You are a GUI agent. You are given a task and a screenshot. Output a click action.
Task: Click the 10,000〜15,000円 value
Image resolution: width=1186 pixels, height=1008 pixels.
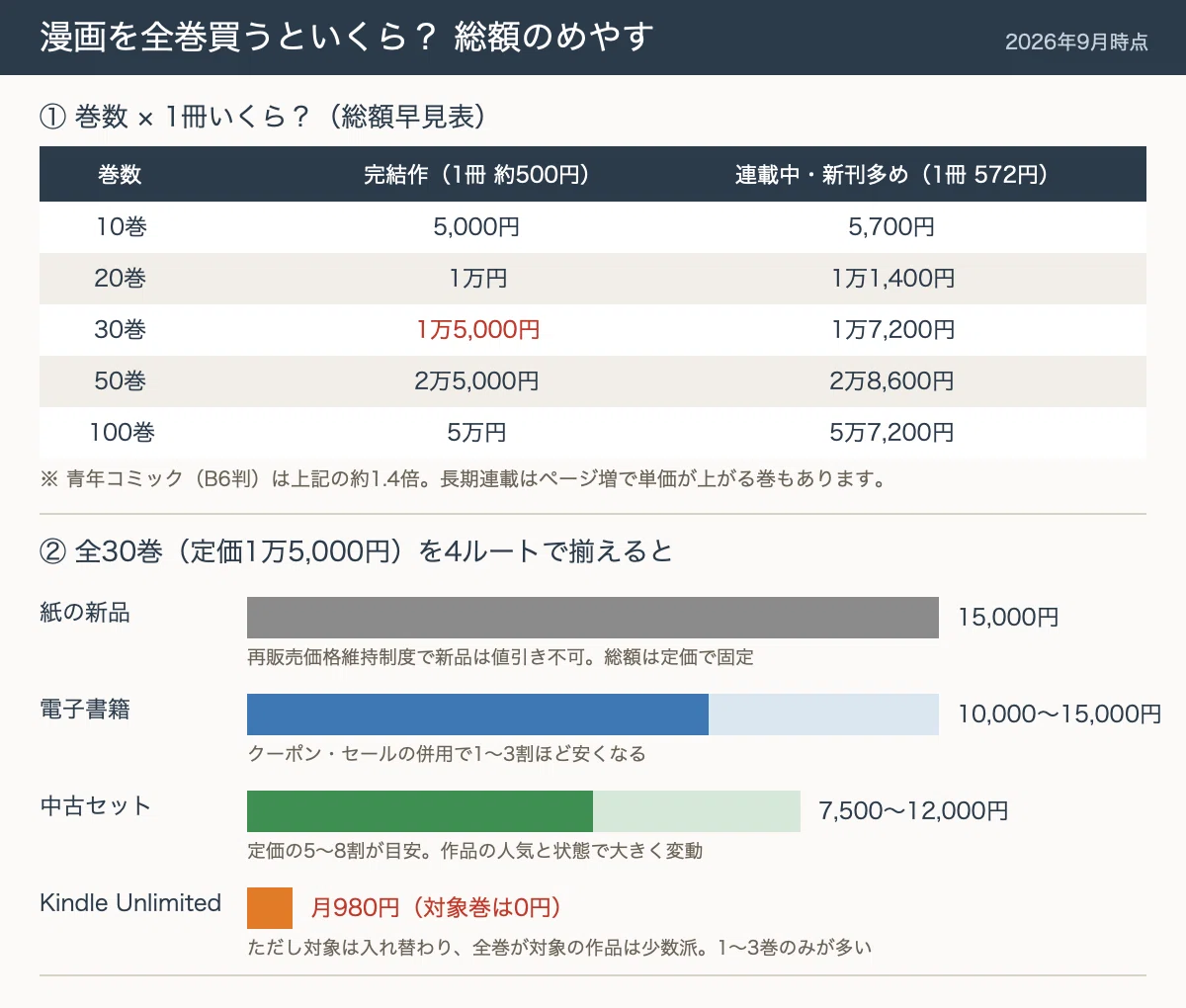coord(1059,714)
